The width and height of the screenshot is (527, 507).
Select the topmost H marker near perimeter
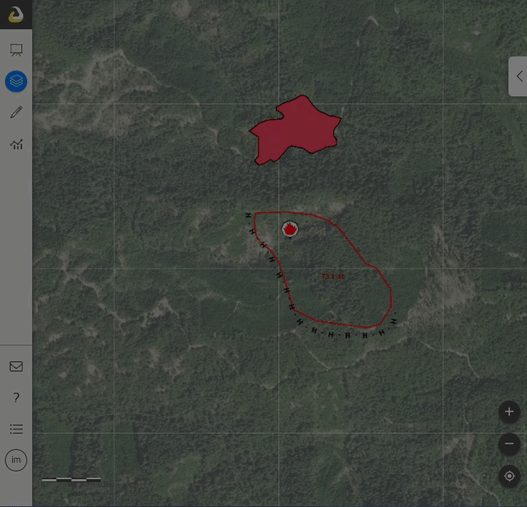[248, 215]
